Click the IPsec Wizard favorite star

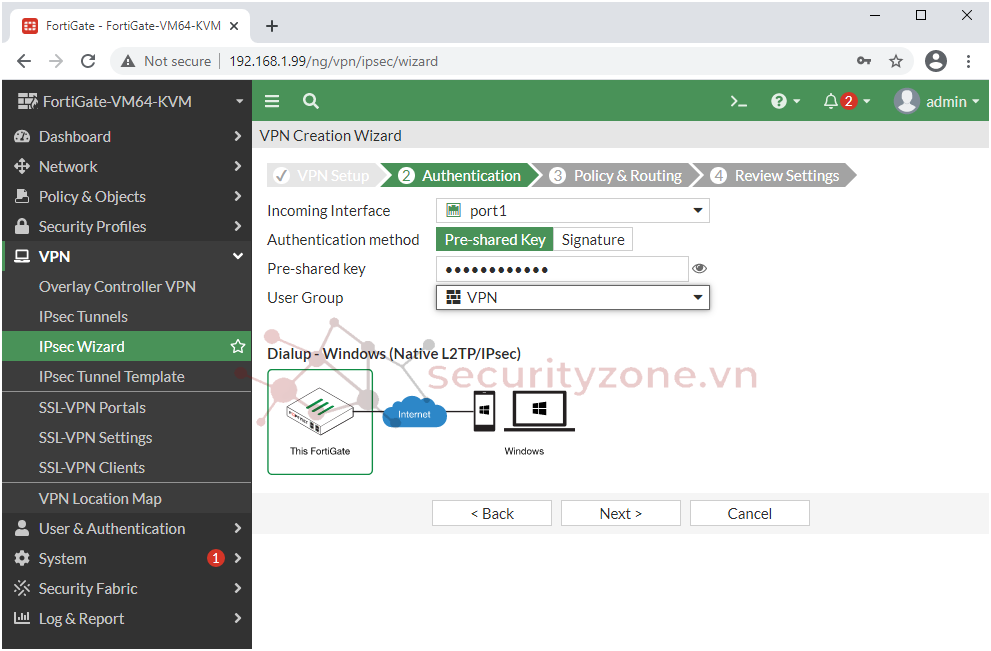click(238, 347)
